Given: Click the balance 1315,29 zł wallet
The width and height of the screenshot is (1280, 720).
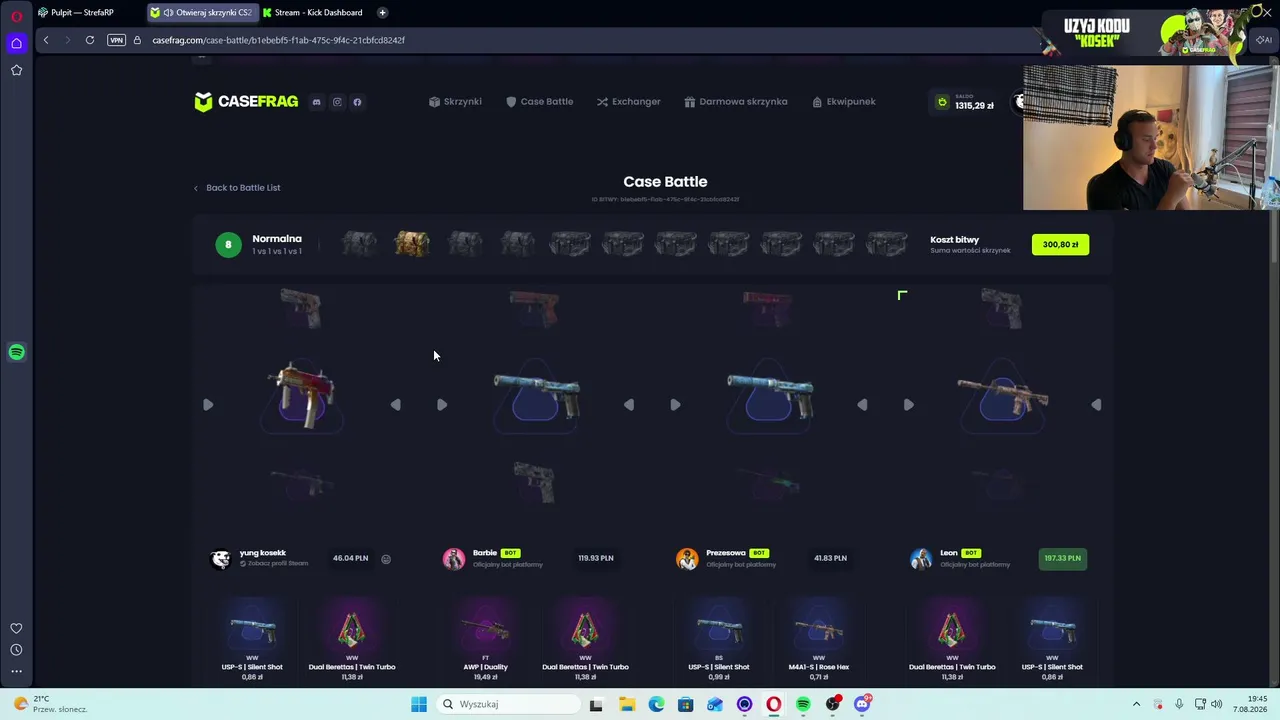Looking at the screenshot, I should (x=964, y=102).
